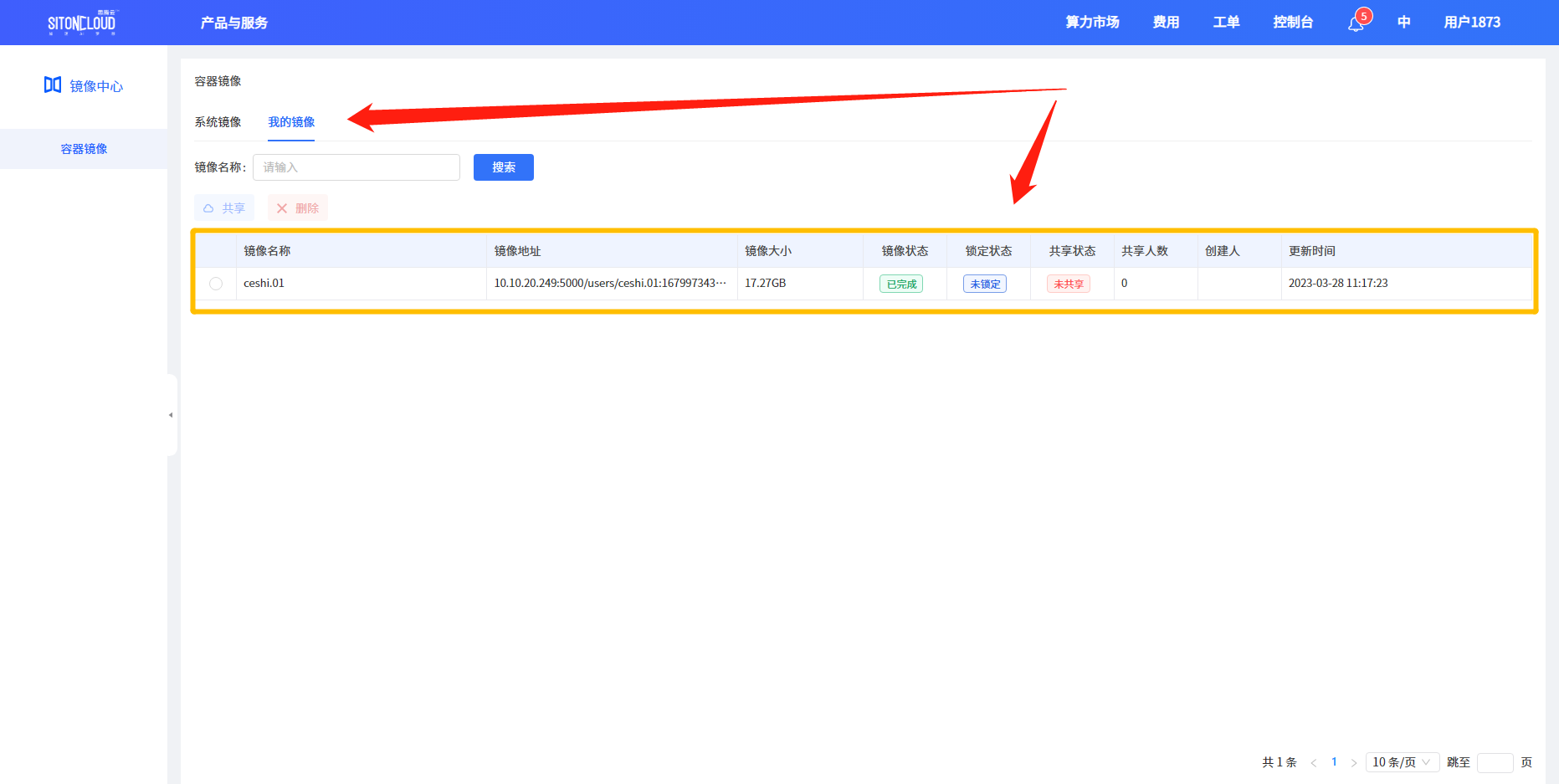Screen dimensions: 1559x784
Task: Select 容器镜像 in the sidebar
Action: (84, 149)
